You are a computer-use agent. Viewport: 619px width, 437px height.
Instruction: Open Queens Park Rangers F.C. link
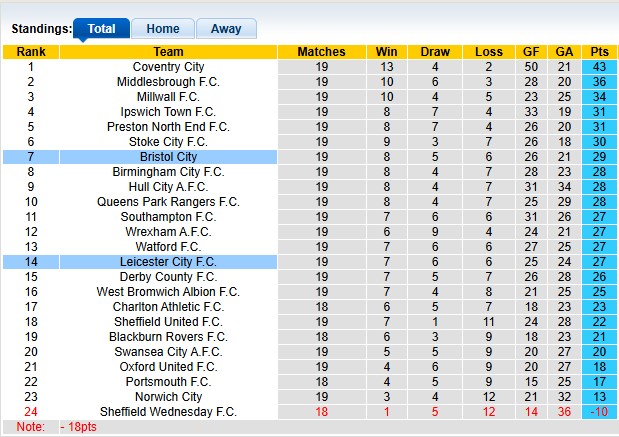tap(168, 202)
